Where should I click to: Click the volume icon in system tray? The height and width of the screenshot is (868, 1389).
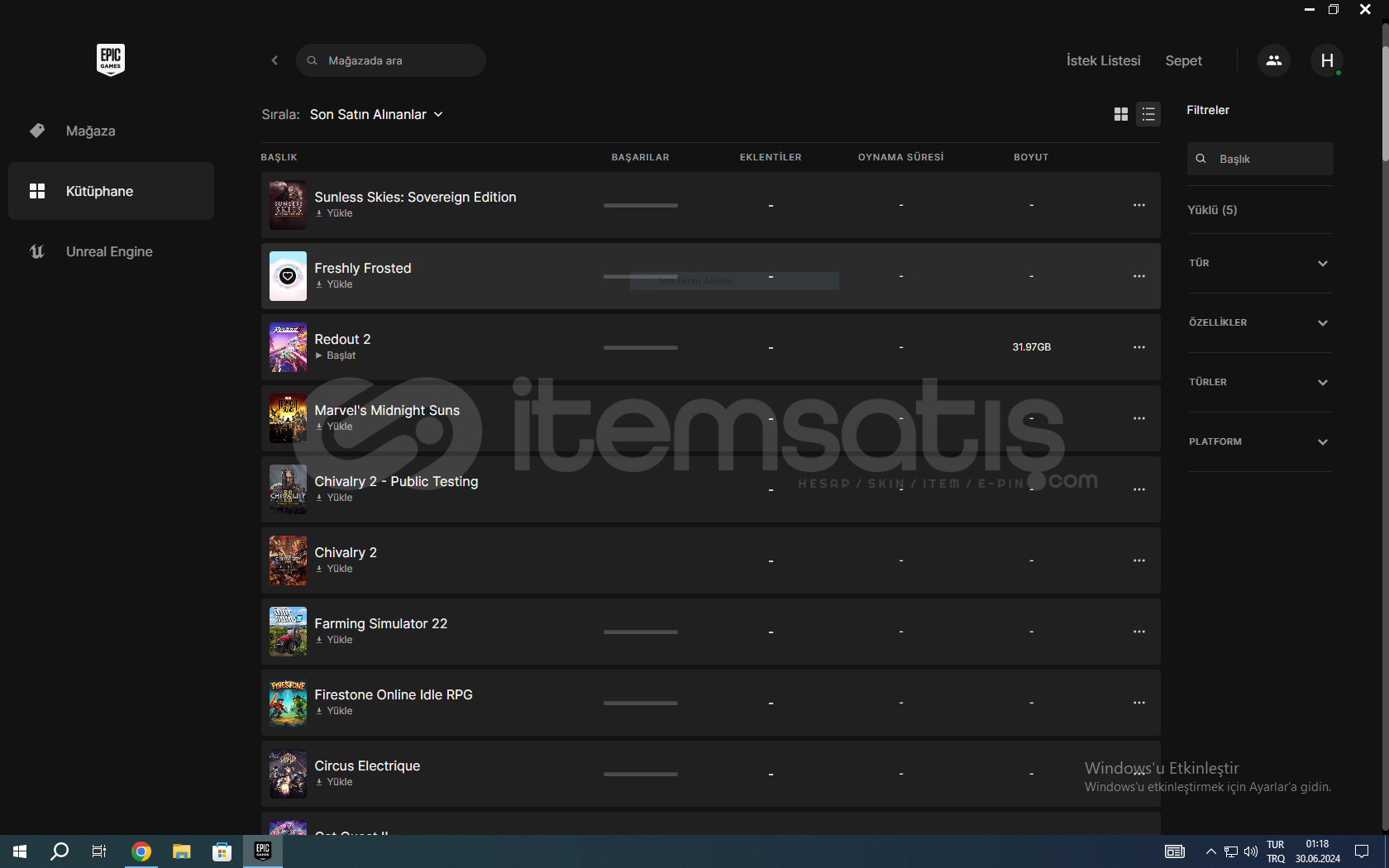tap(1250, 851)
